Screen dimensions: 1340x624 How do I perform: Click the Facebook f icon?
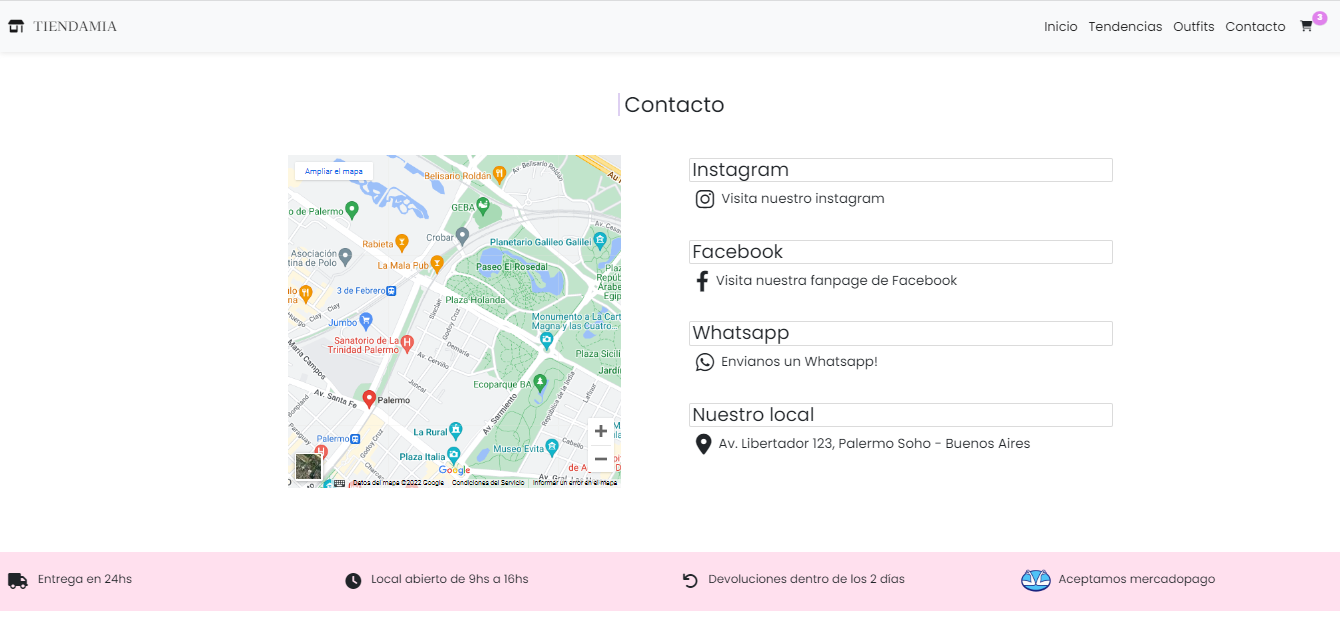(x=702, y=281)
